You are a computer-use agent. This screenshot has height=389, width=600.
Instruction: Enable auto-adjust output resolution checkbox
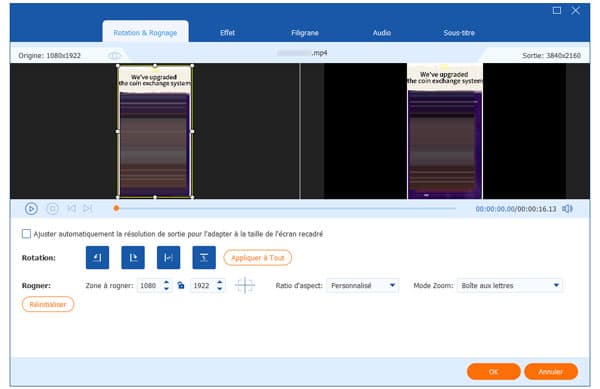(x=26, y=234)
